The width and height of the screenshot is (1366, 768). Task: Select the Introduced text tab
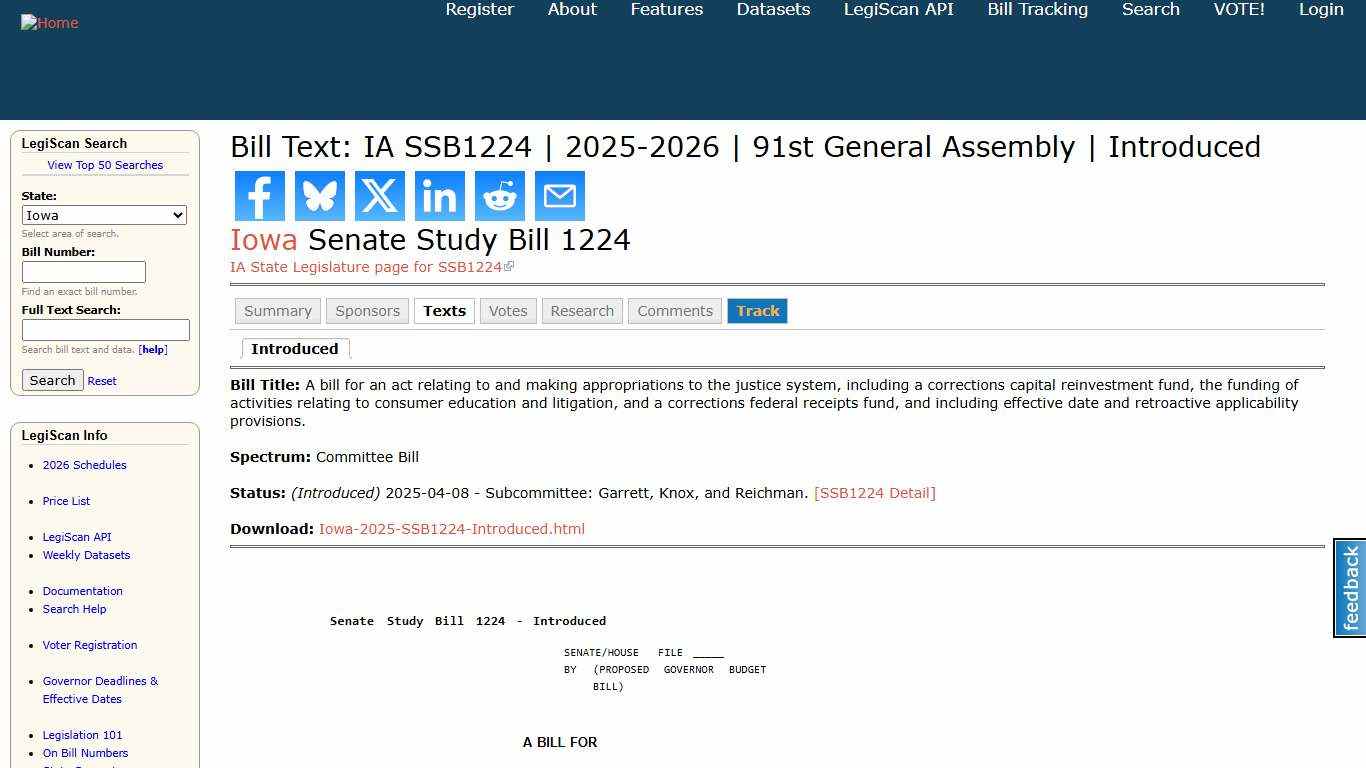coord(295,348)
